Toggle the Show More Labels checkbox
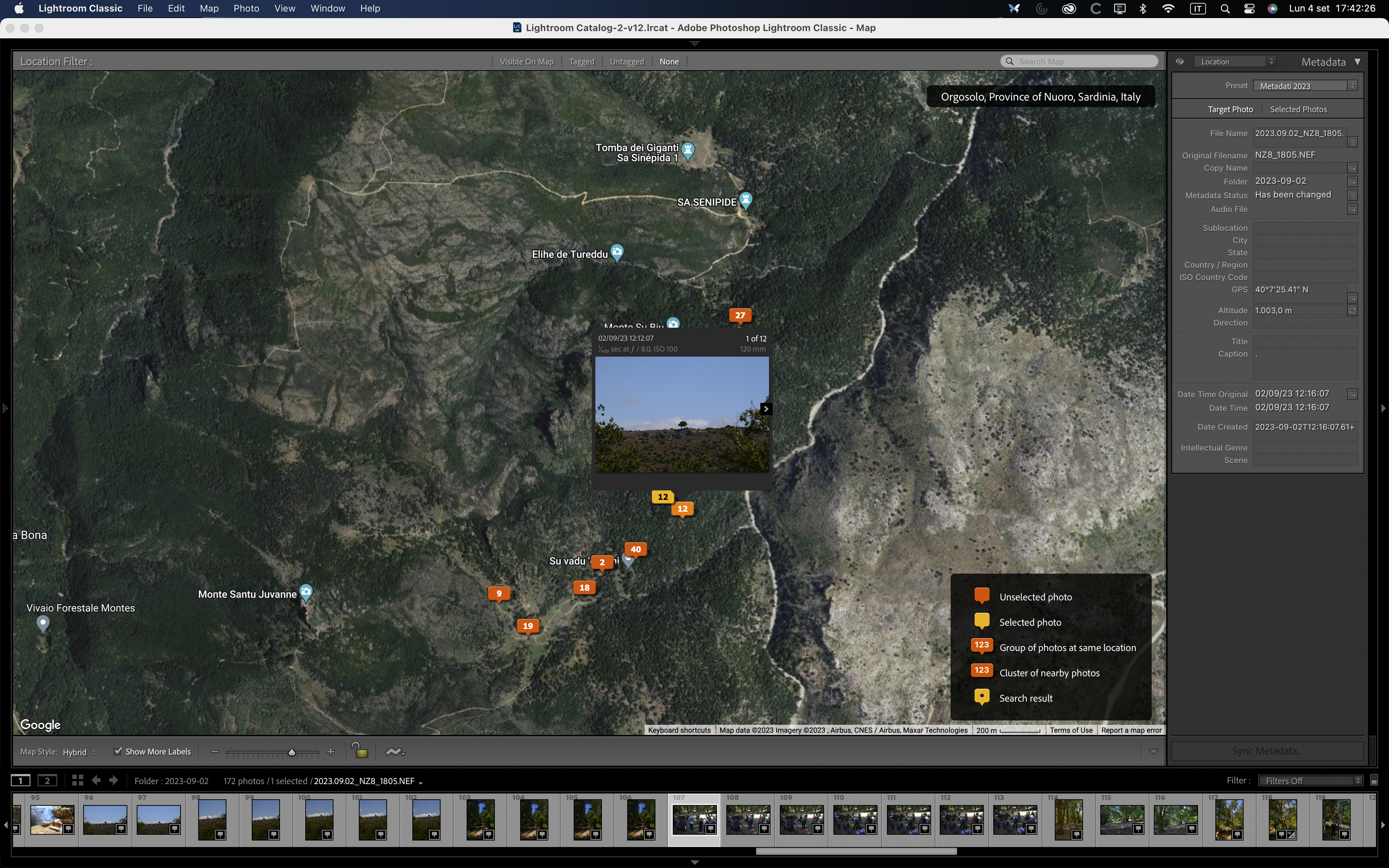Viewport: 1389px width, 868px height. coord(118,751)
